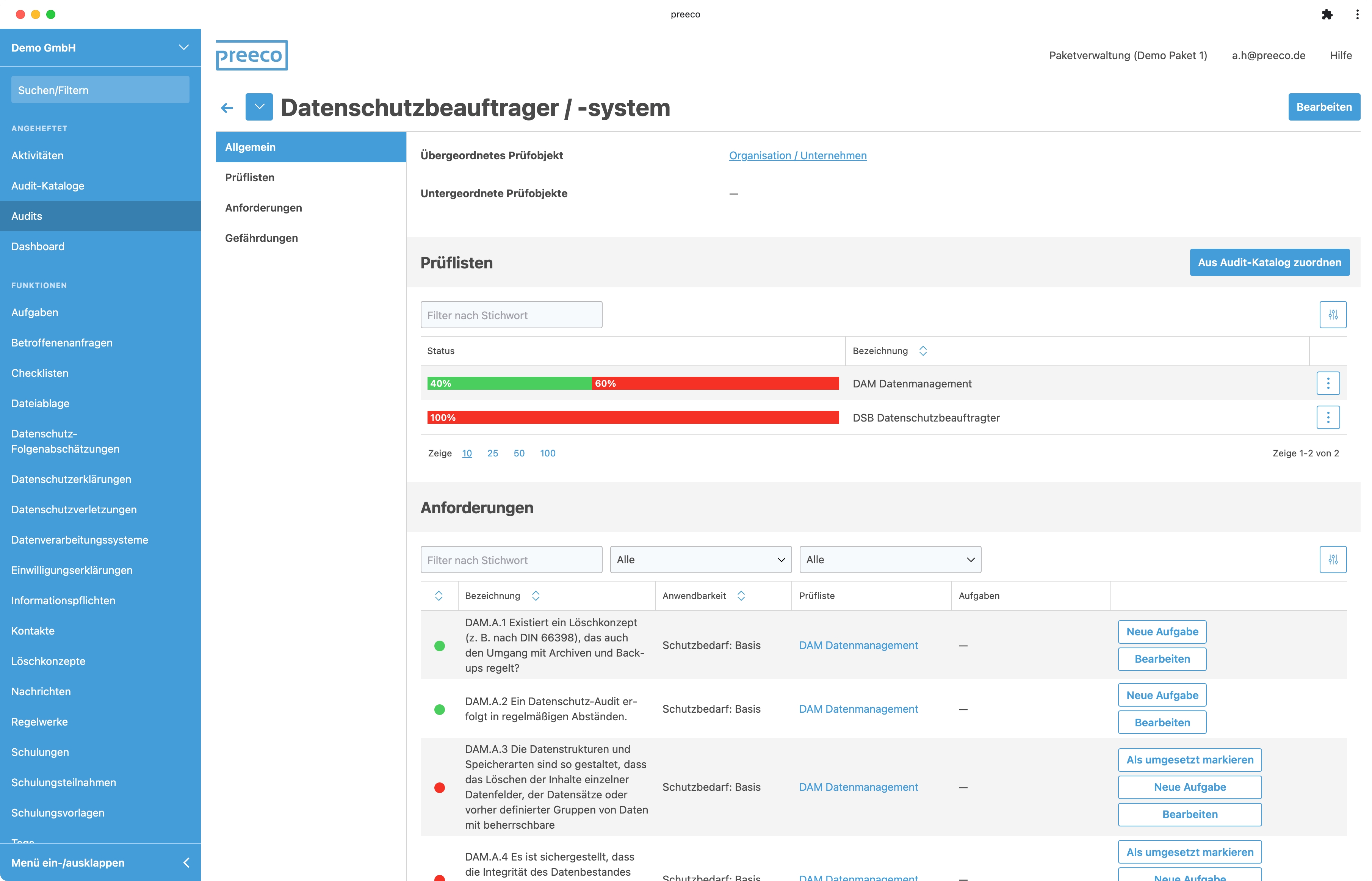The width and height of the screenshot is (1372, 881).
Task: Click the DAM Datenmanagement progress bar
Action: [633, 383]
